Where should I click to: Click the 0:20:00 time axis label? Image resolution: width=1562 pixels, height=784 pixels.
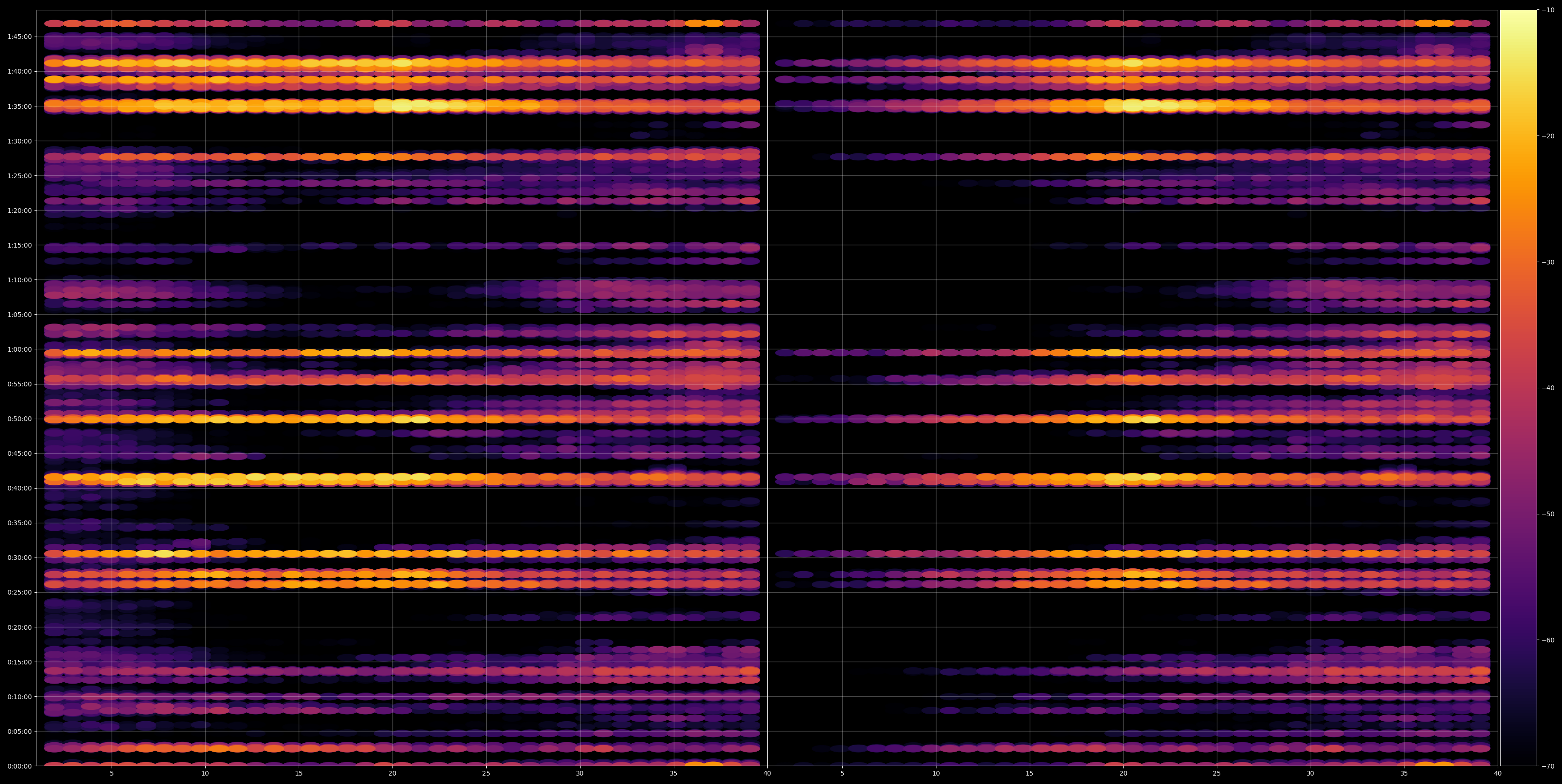click(x=19, y=627)
